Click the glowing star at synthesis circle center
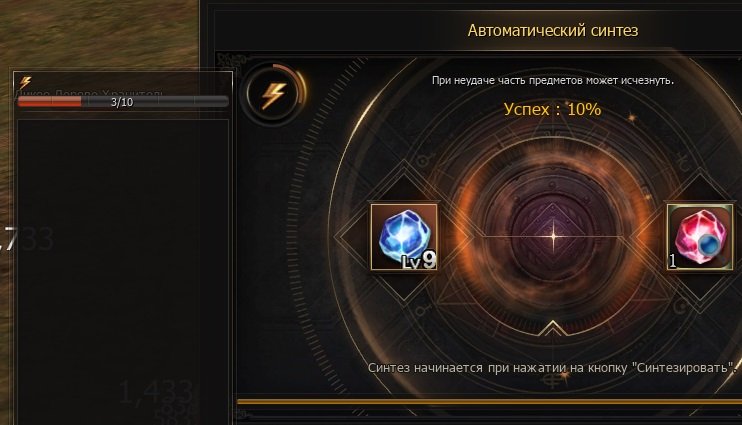Viewport: 742px width, 425px height. tap(553, 236)
